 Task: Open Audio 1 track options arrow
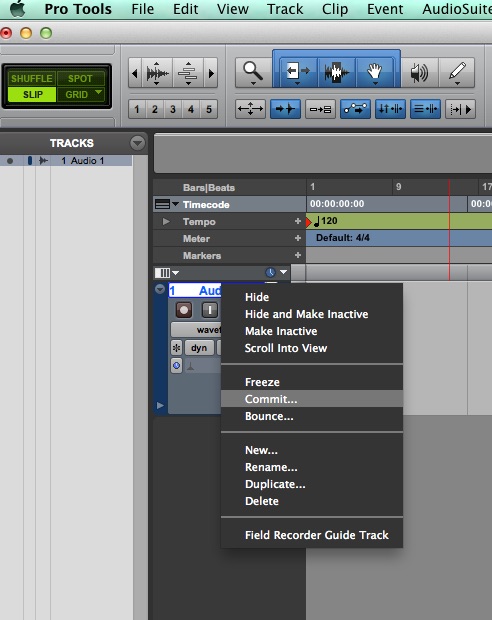pyautogui.click(x=160, y=289)
